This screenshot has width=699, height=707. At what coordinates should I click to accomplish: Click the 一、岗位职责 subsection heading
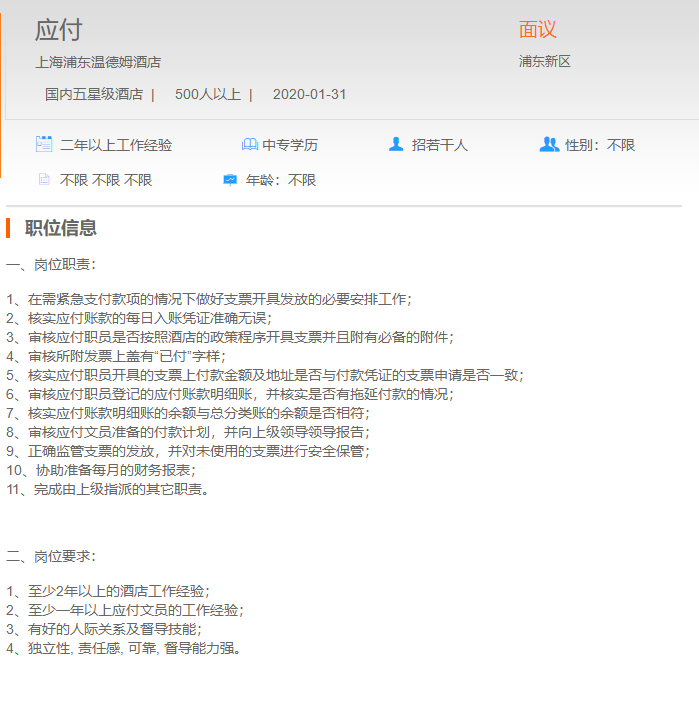point(51,265)
